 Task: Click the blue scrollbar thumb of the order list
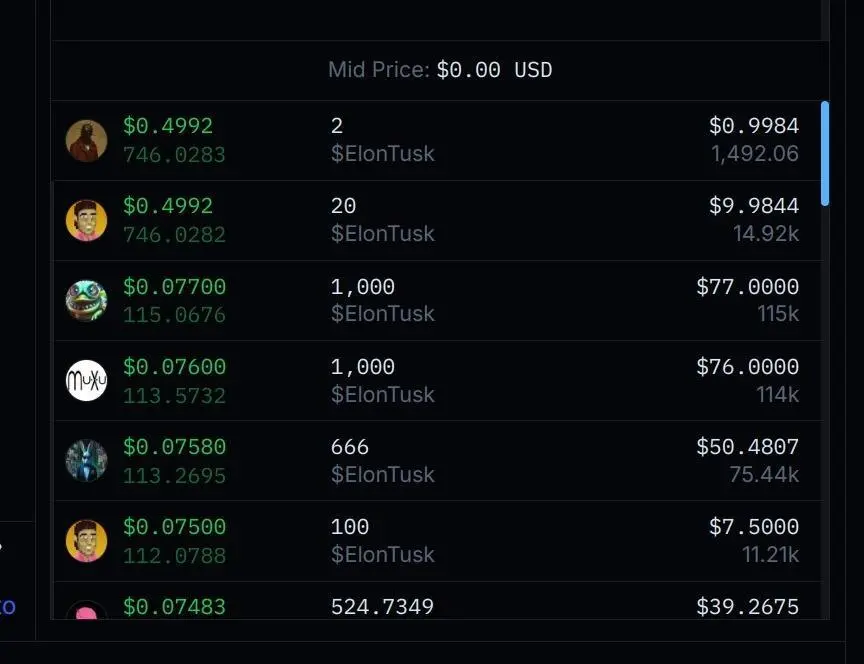click(825, 153)
